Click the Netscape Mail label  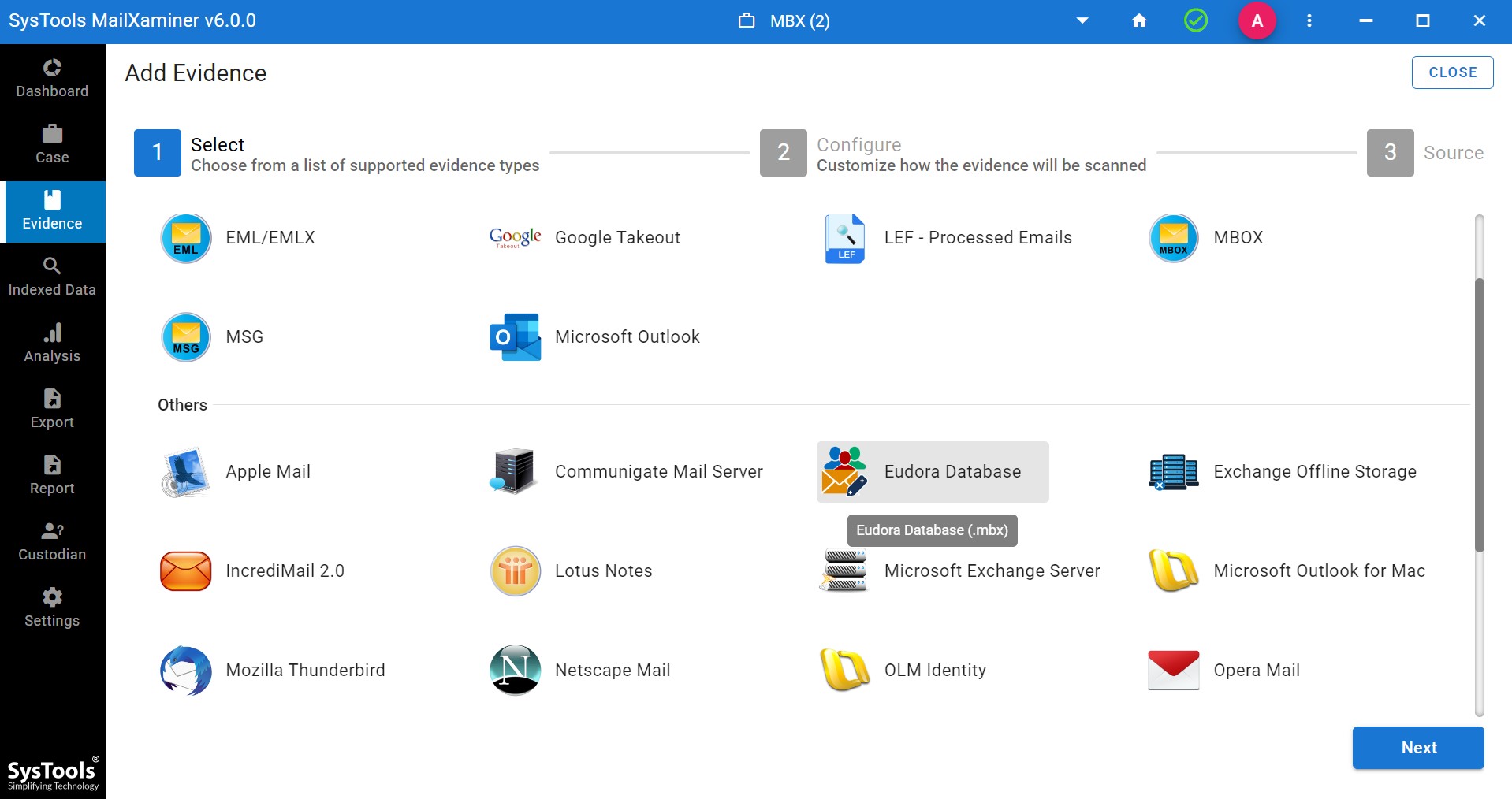613,671
